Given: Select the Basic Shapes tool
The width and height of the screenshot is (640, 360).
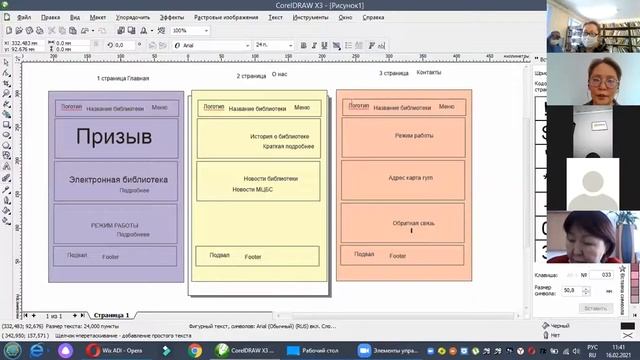Looking at the screenshot, I should (6, 156).
